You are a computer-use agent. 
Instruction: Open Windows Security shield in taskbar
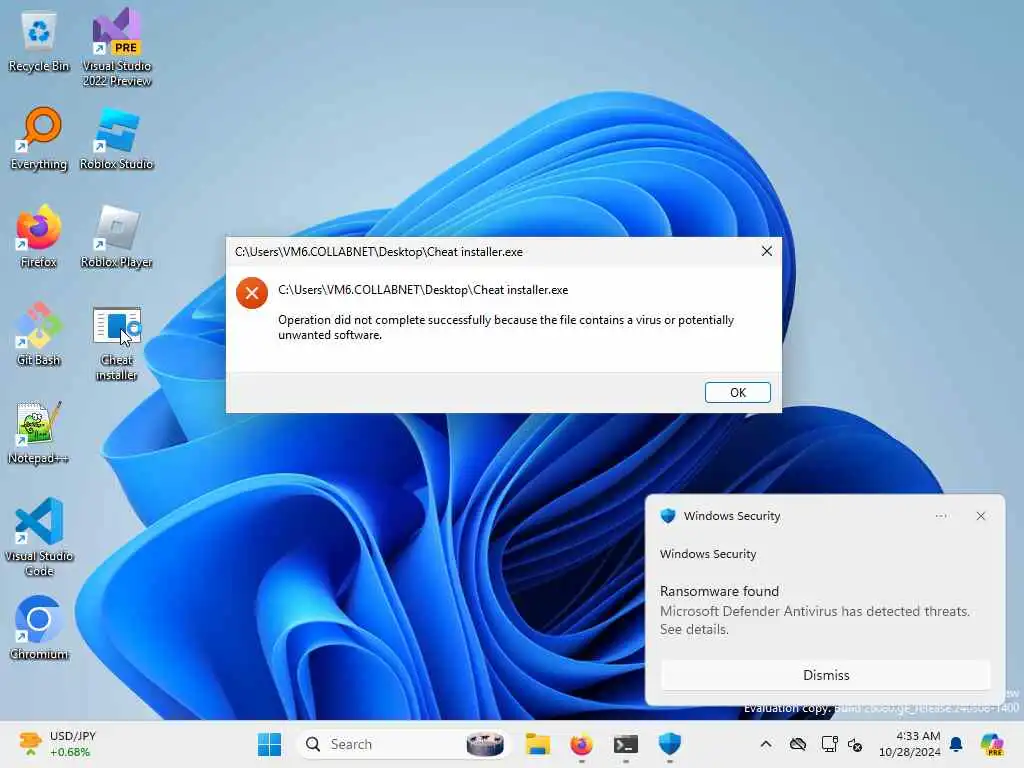coord(669,744)
